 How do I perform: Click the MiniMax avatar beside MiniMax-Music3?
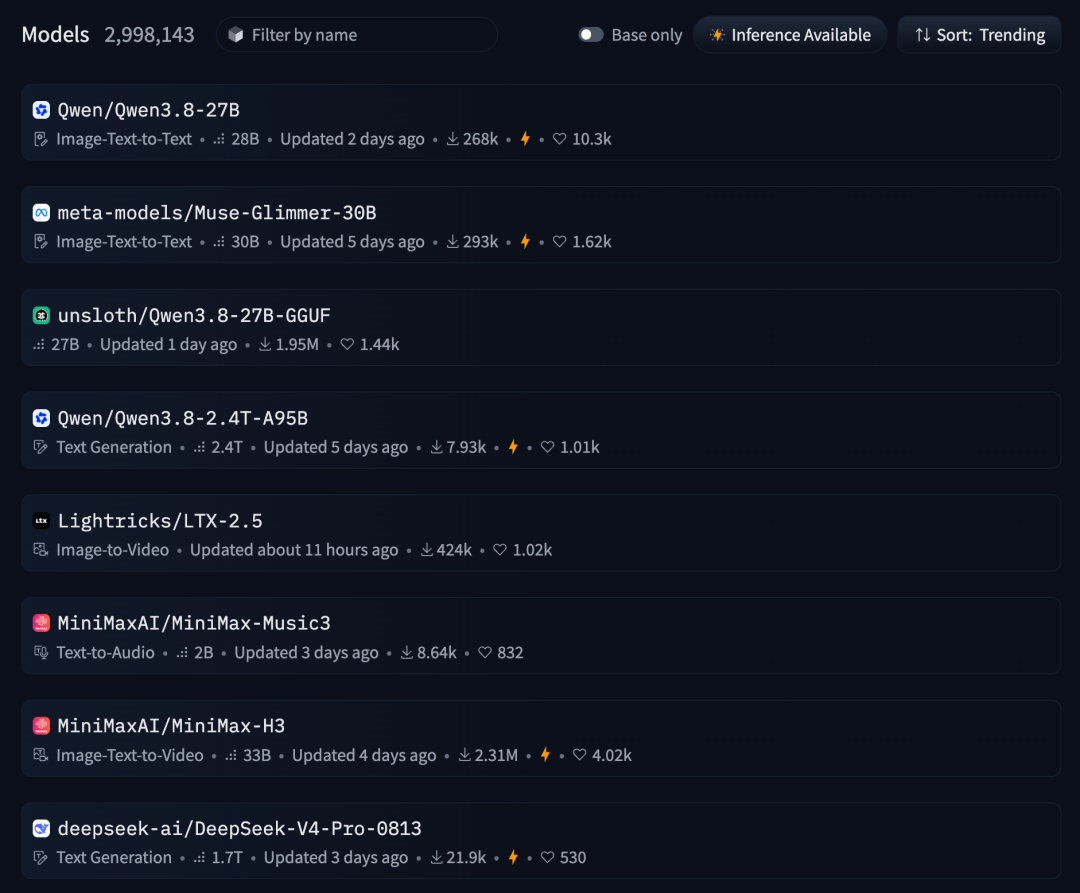point(41,623)
